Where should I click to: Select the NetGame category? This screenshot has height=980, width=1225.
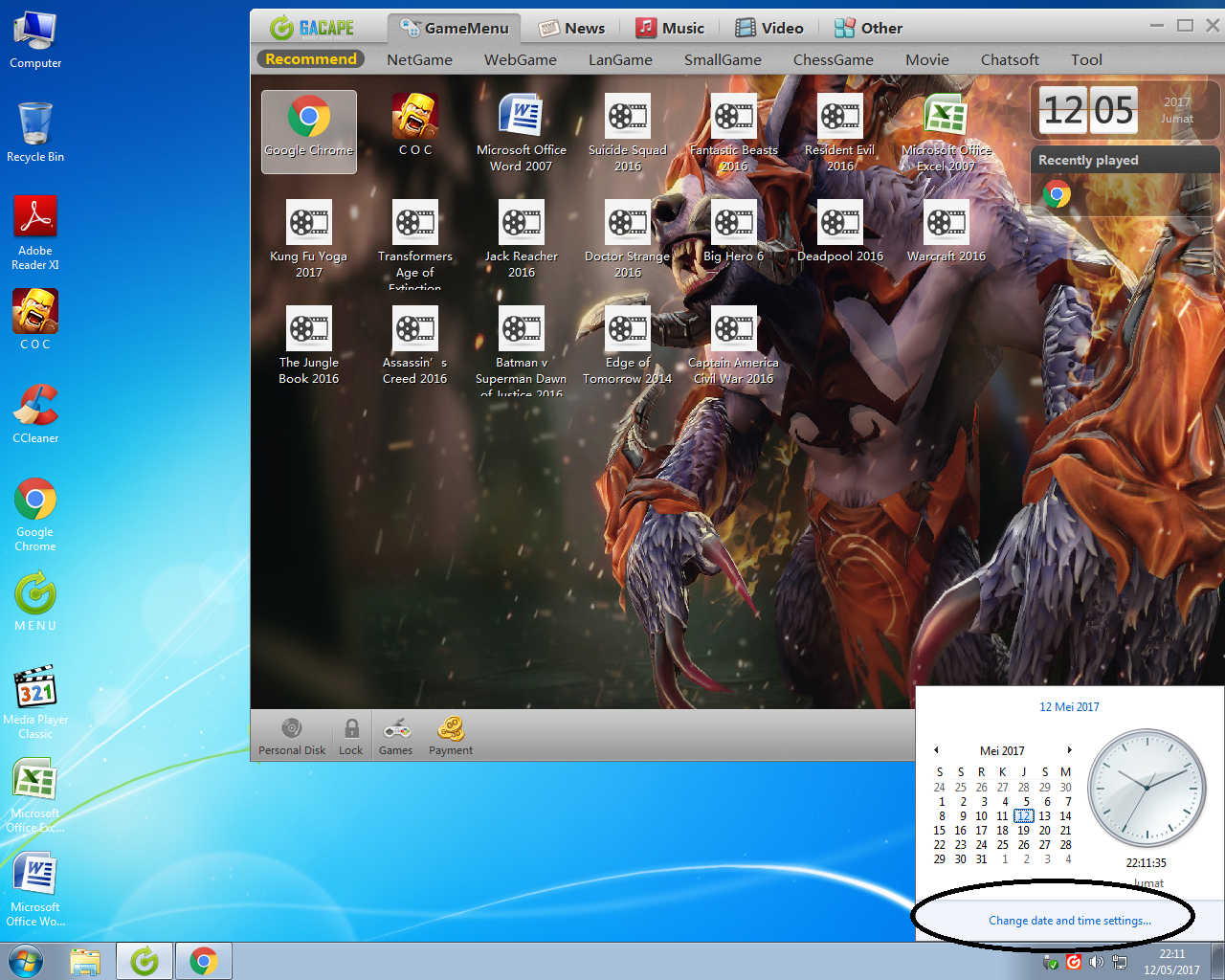419,59
